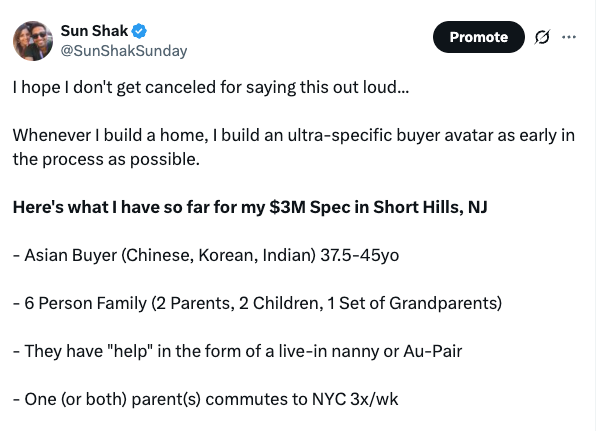Click the live-in nanny bullet line
The image size is (596, 431).
(x=238, y=351)
